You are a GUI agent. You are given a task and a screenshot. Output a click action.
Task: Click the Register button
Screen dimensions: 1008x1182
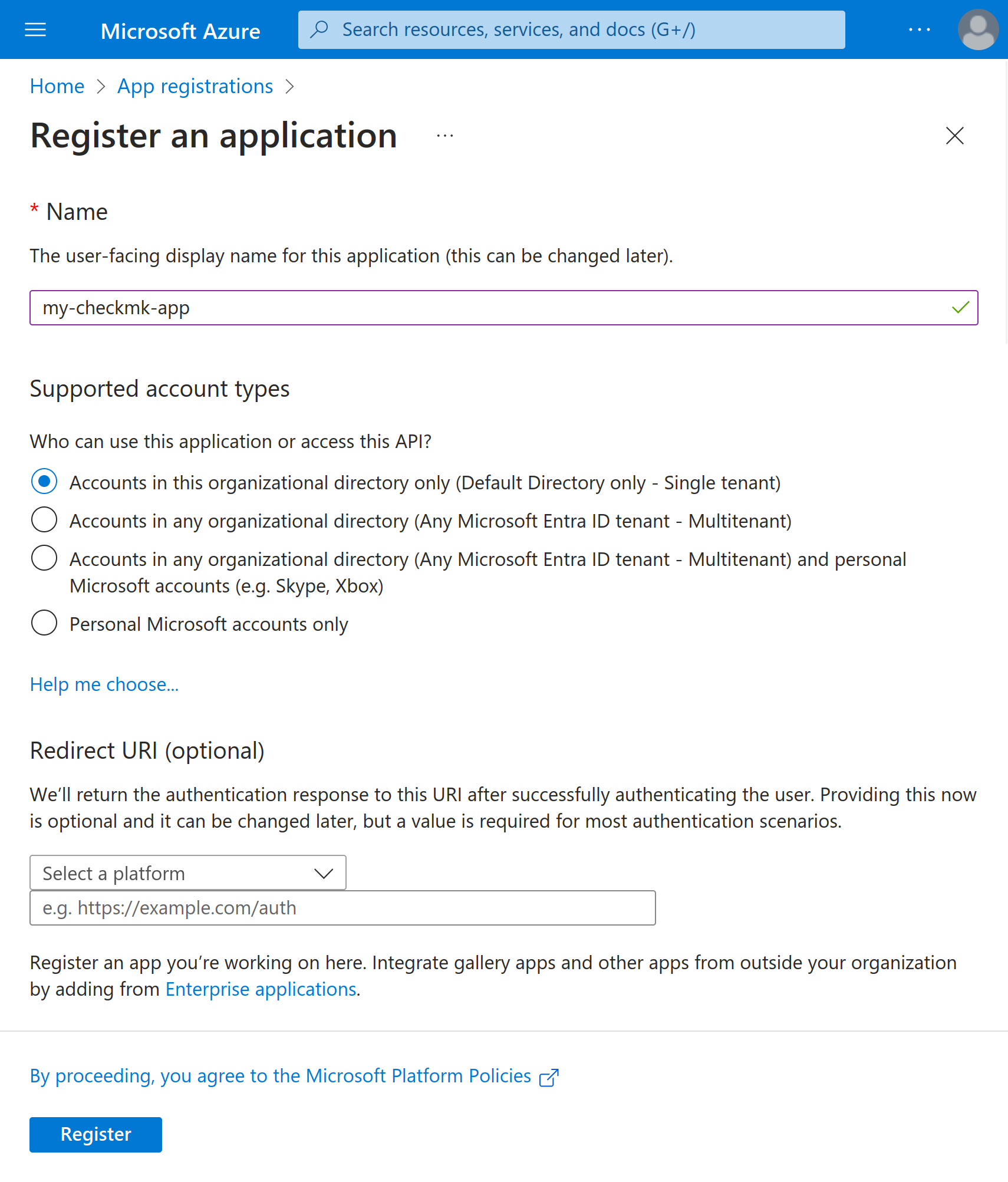coord(95,1134)
